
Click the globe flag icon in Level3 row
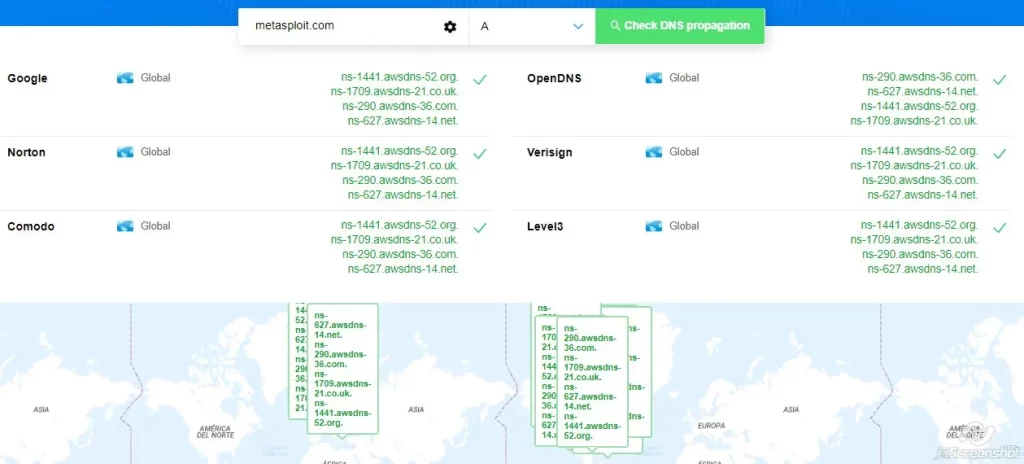pyautogui.click(x=654, y=226)
